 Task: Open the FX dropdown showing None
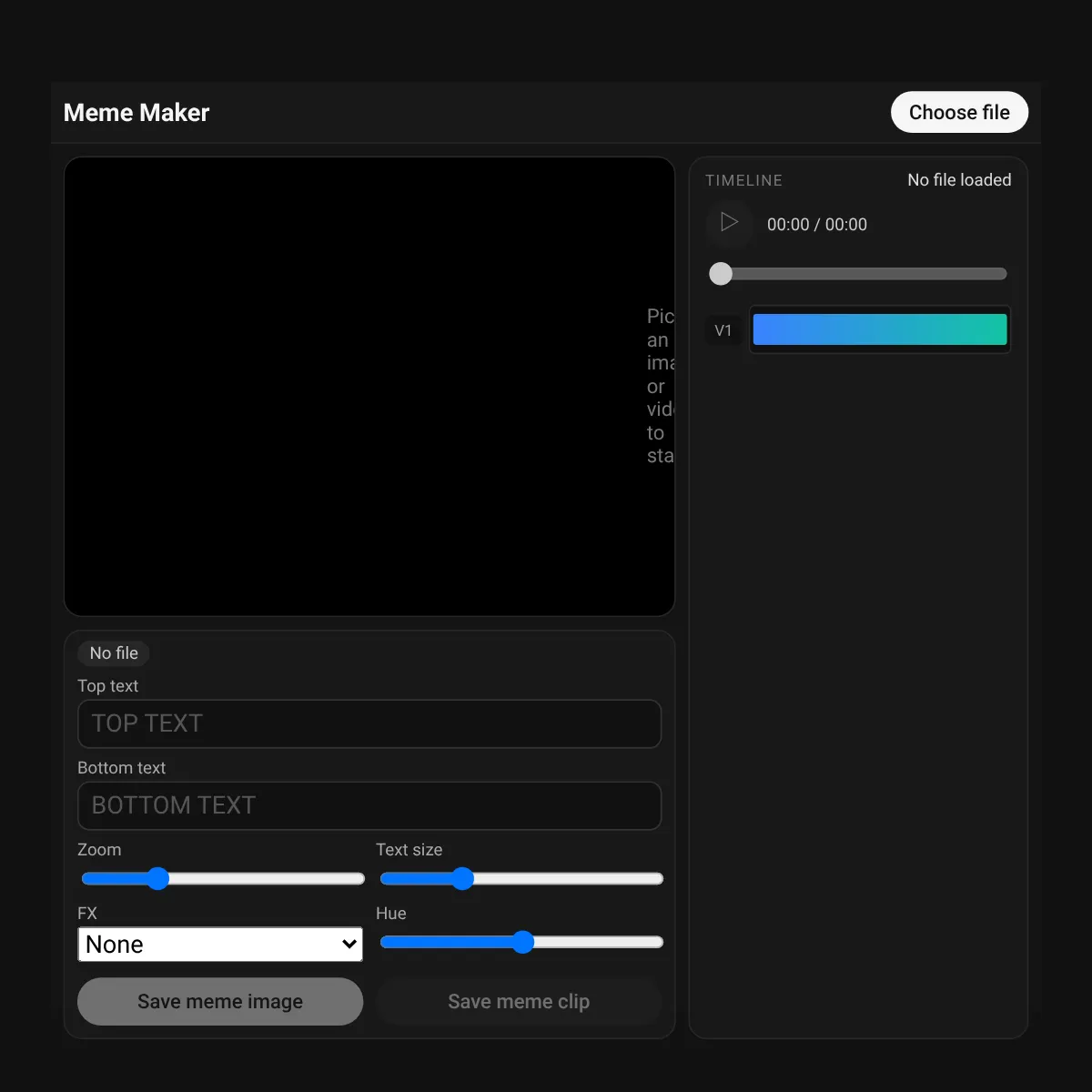pyautogui.click(x=220, y=945)
